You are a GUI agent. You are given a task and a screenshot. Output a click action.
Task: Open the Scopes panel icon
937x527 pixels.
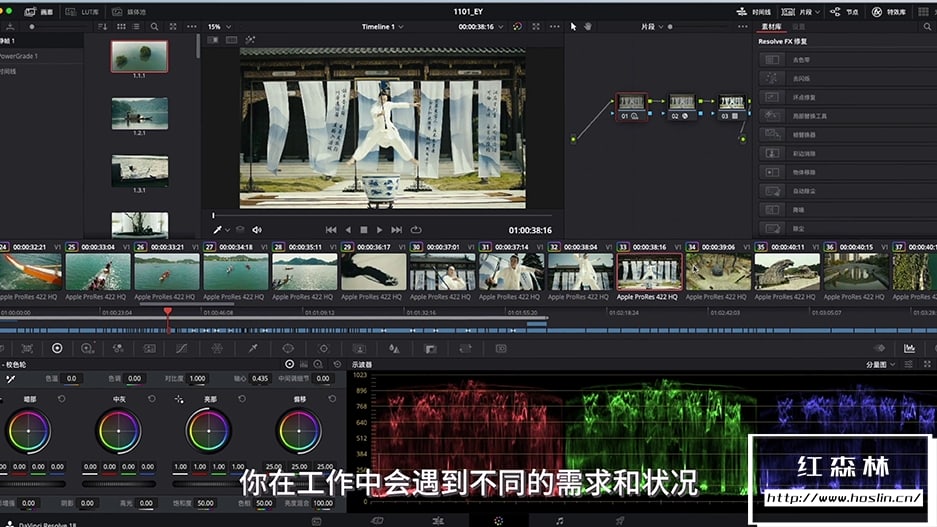(x=909, y=348)
